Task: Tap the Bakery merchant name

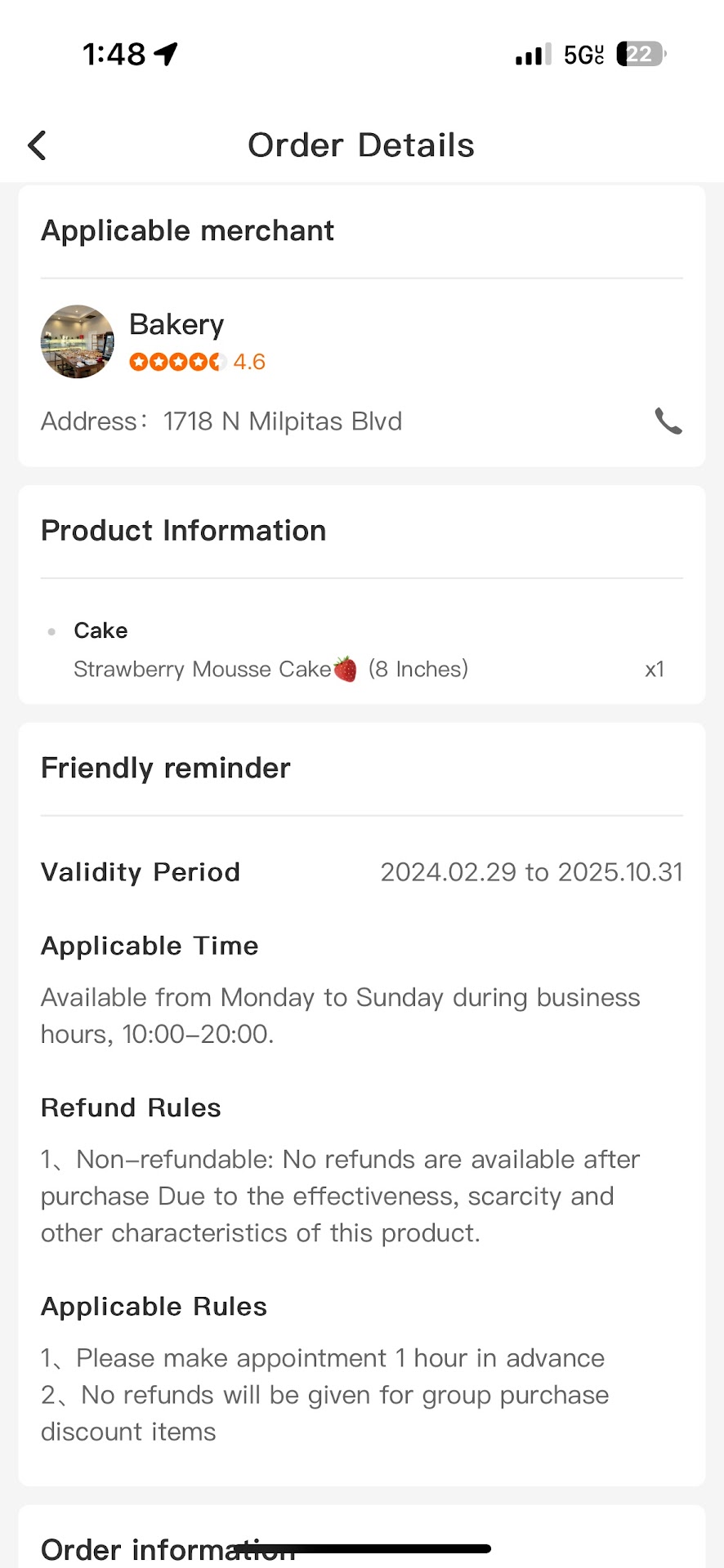Action: click(x=177, y=324)
